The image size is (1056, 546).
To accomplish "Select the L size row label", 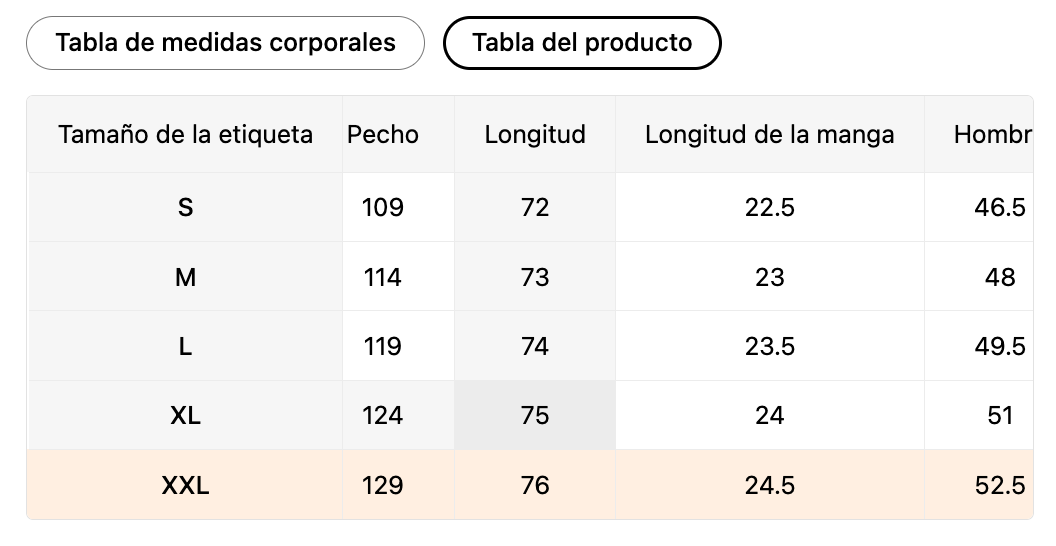I will pyautogui.click(x=185, y=346).
